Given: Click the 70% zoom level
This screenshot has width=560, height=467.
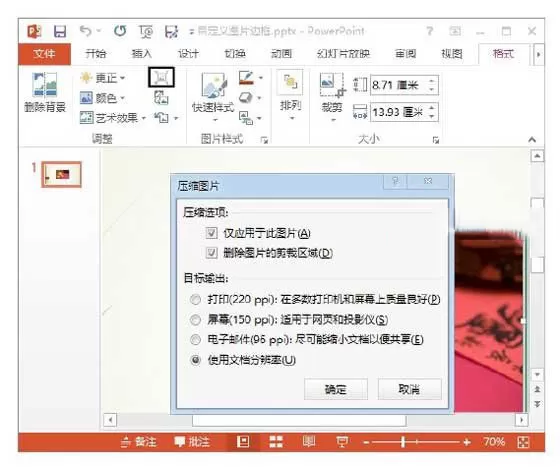Looking at the screenshot, I should (494, 442).
